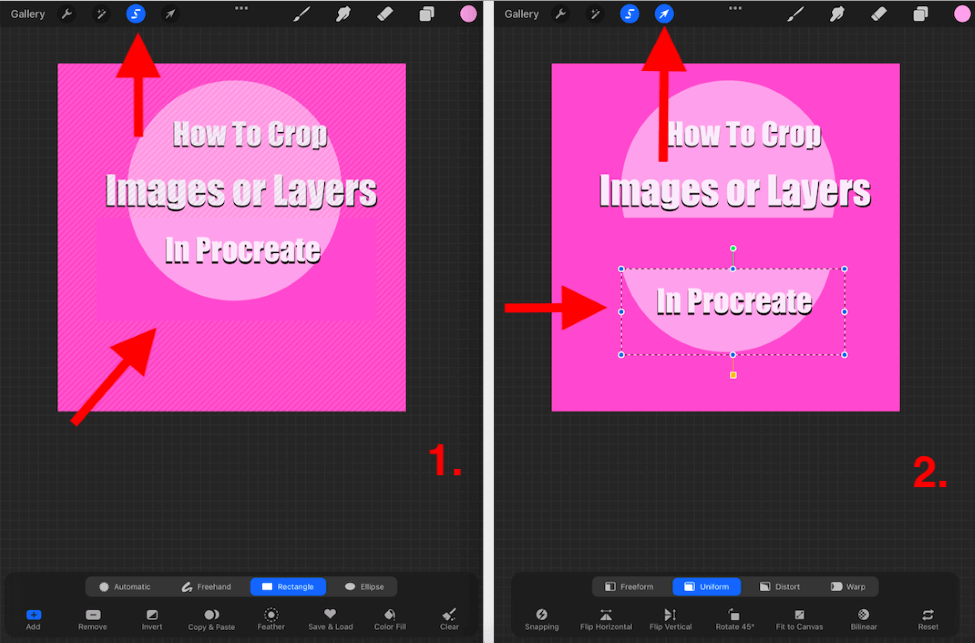The width and height of the screenshot is (975, 643).
Task: Toggle the Snapping option
Action: point(541,618)
